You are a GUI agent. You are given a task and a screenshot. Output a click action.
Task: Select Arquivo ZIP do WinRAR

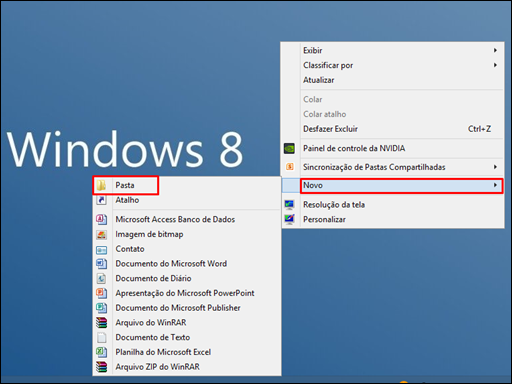[x=187, y=367]
